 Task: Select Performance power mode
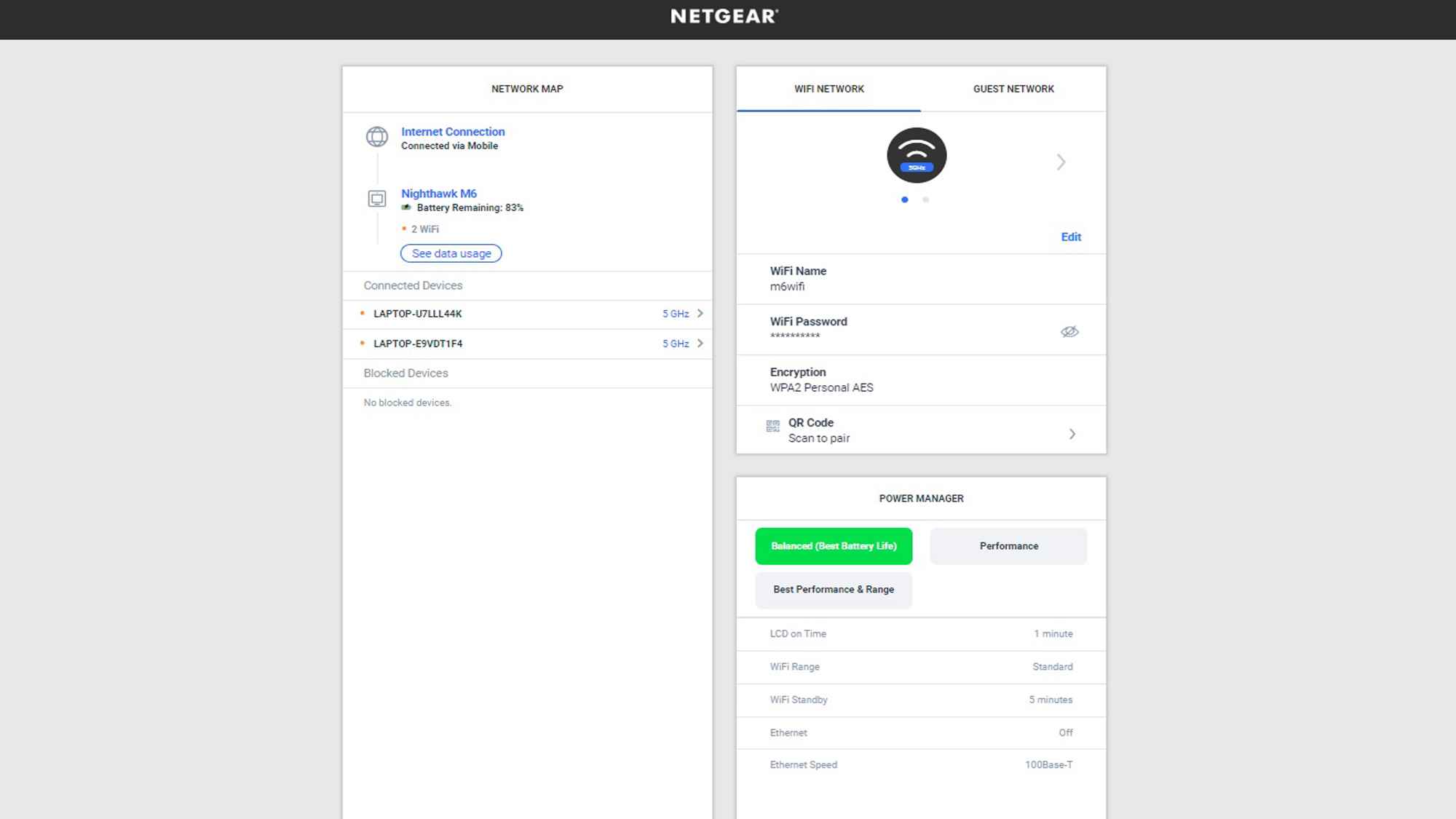tap(1008, 546)
